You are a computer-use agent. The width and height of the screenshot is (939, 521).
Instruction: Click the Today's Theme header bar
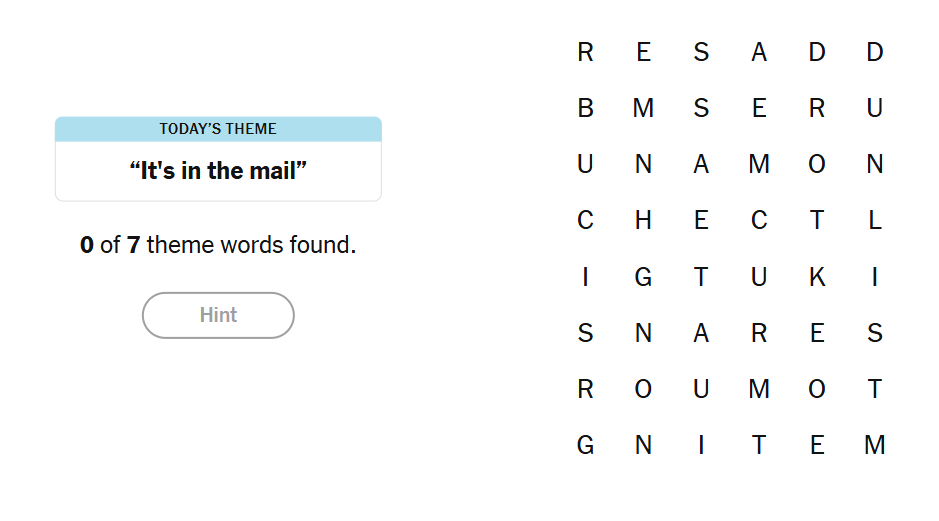point(218,129)
